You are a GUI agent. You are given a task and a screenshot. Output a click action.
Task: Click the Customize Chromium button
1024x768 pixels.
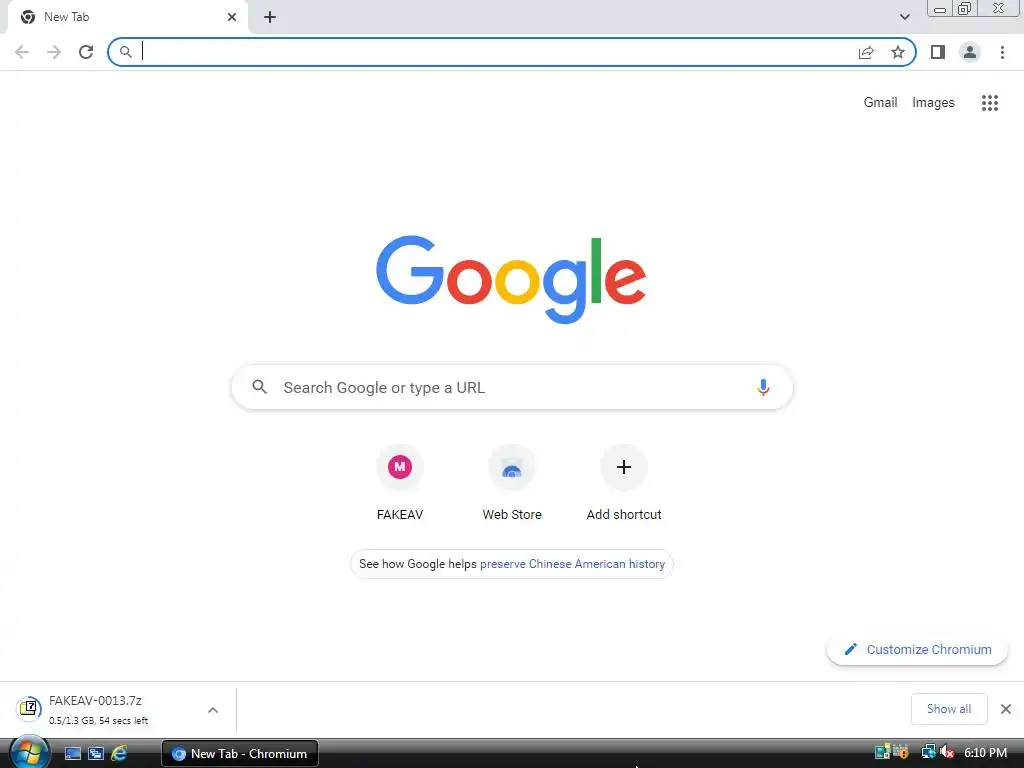click(918, 649)
